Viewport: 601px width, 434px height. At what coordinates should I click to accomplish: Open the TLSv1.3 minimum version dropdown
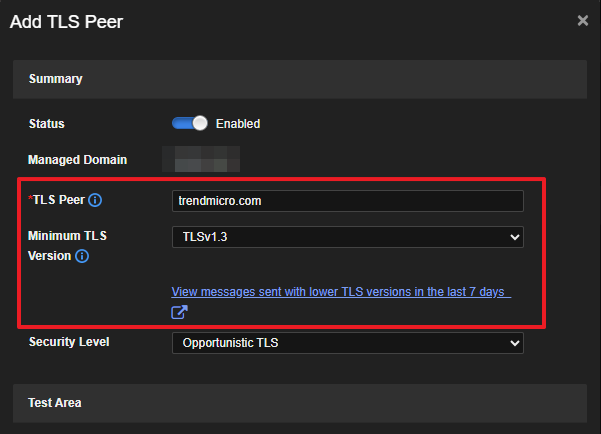(x=347, y=237)
